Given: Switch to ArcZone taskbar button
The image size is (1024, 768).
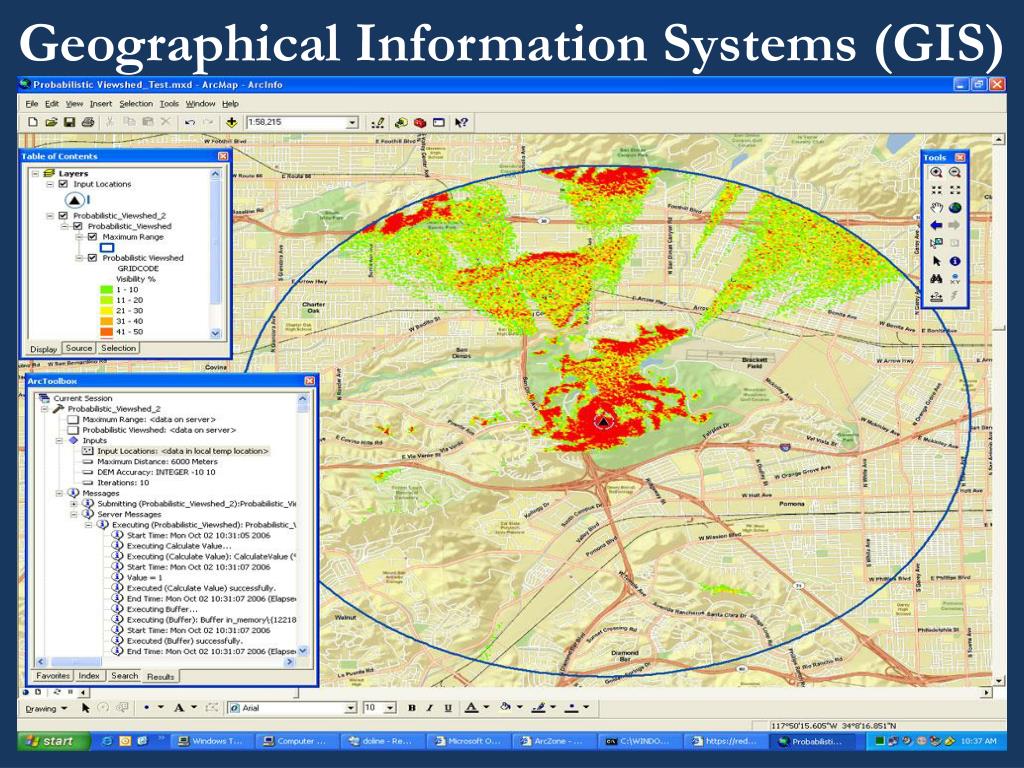Looking at the screenshot, I should point(554,741).
